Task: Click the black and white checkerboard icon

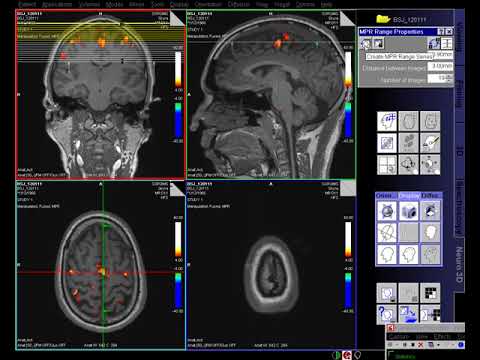Action: tap(430, 293)
